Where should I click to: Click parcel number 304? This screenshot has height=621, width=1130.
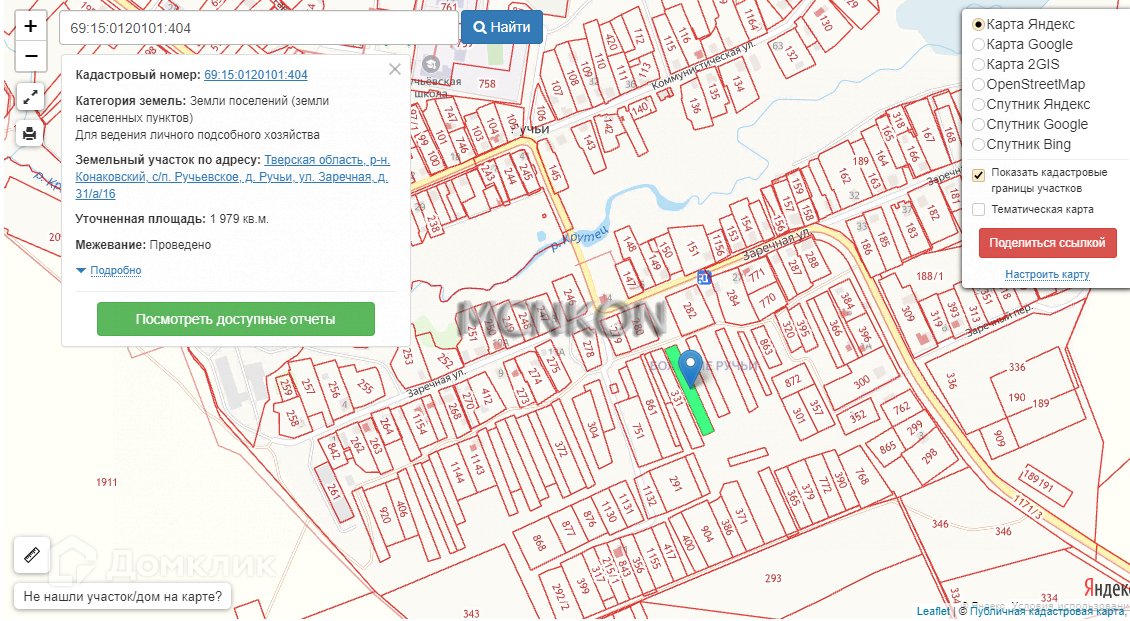pyautogui.click(x=592, y=430)
